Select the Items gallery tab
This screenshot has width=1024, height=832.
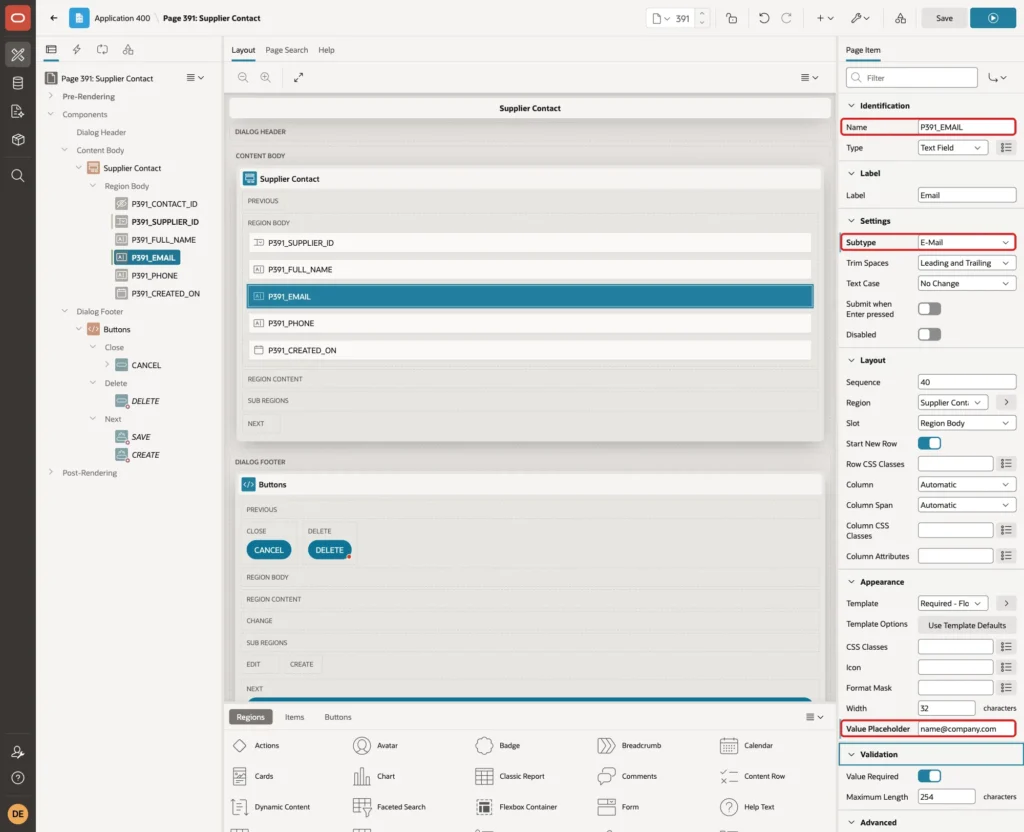[x=295, y=717]
